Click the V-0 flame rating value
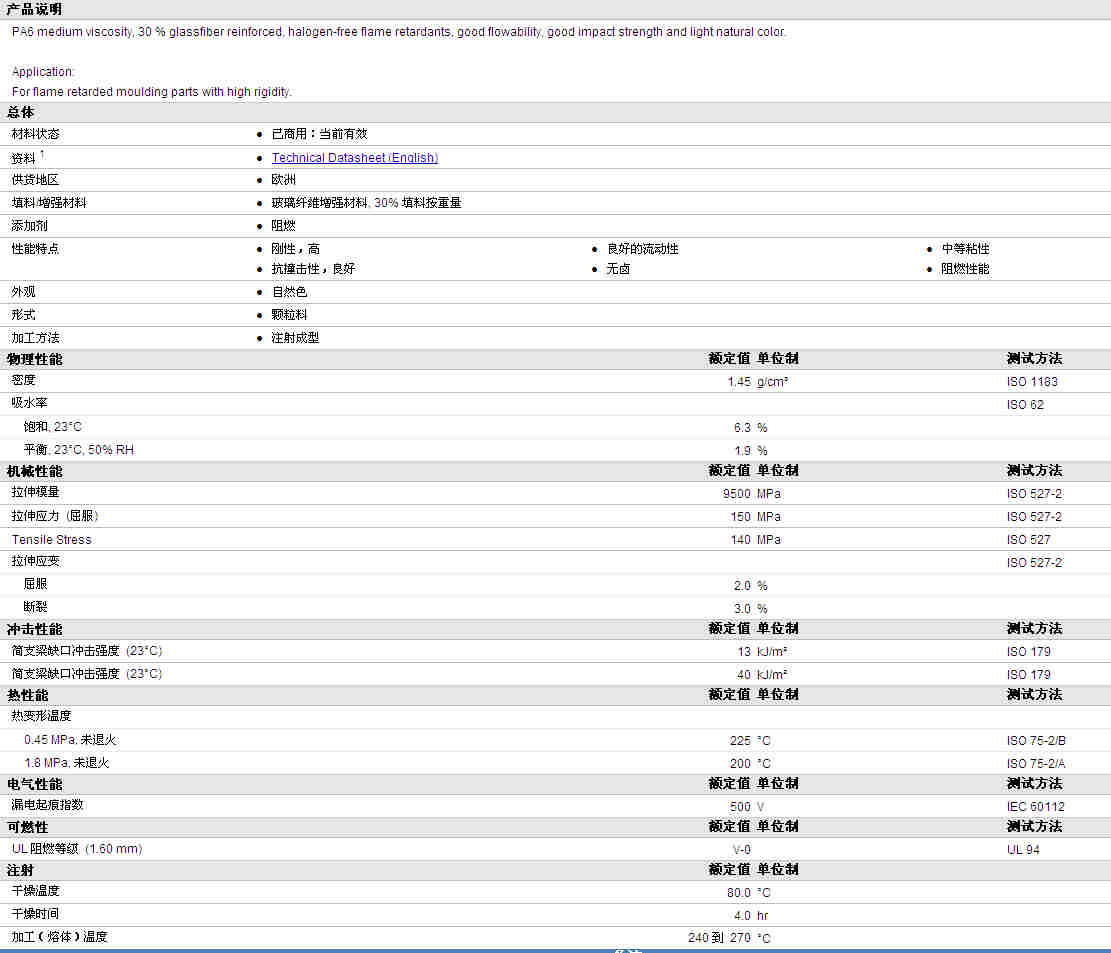Image resolution: width=1111 pixels, height=953 pixels. [x=741, y=850]
